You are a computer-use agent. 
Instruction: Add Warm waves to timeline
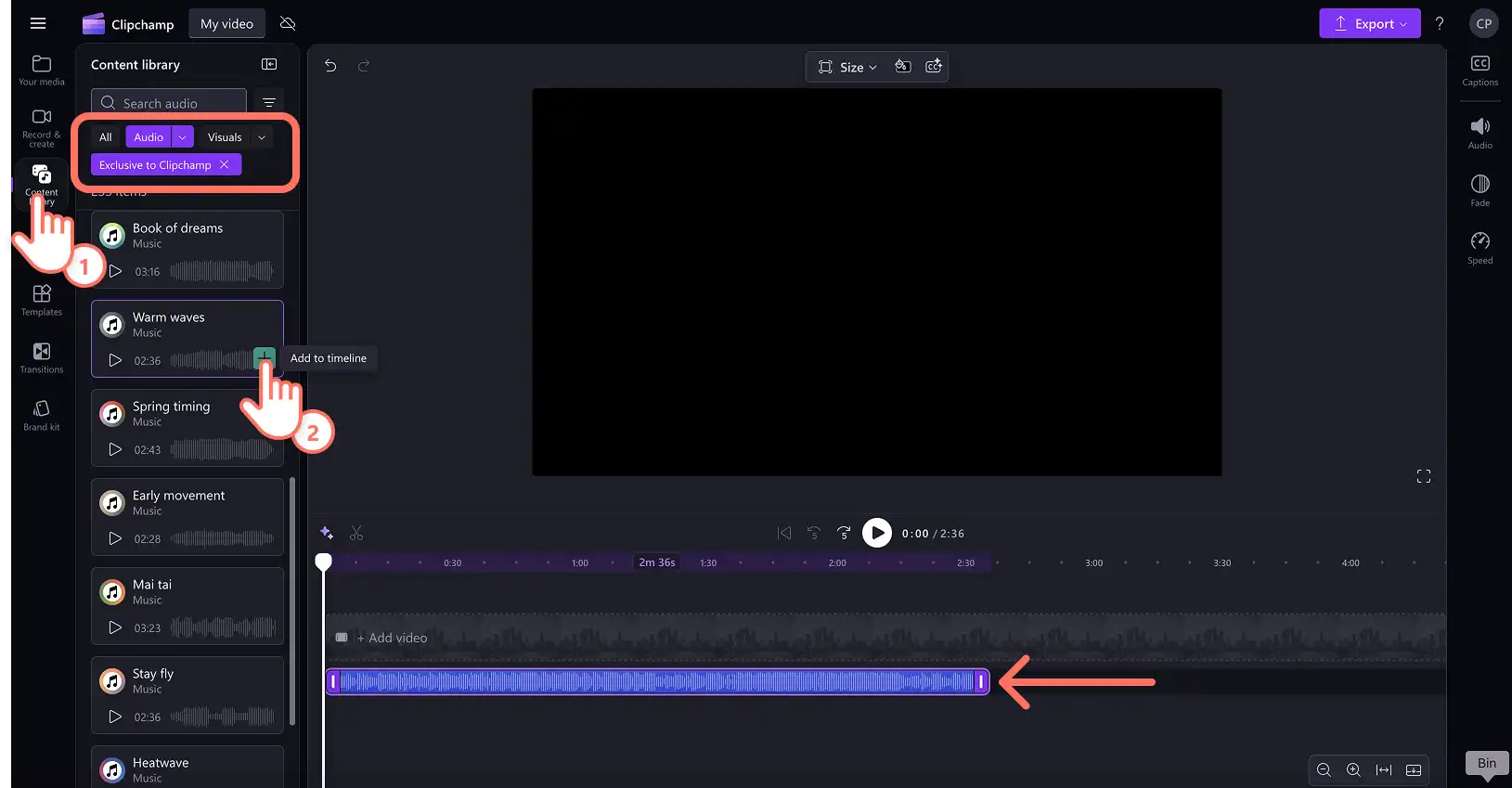[x=265, y=358]
